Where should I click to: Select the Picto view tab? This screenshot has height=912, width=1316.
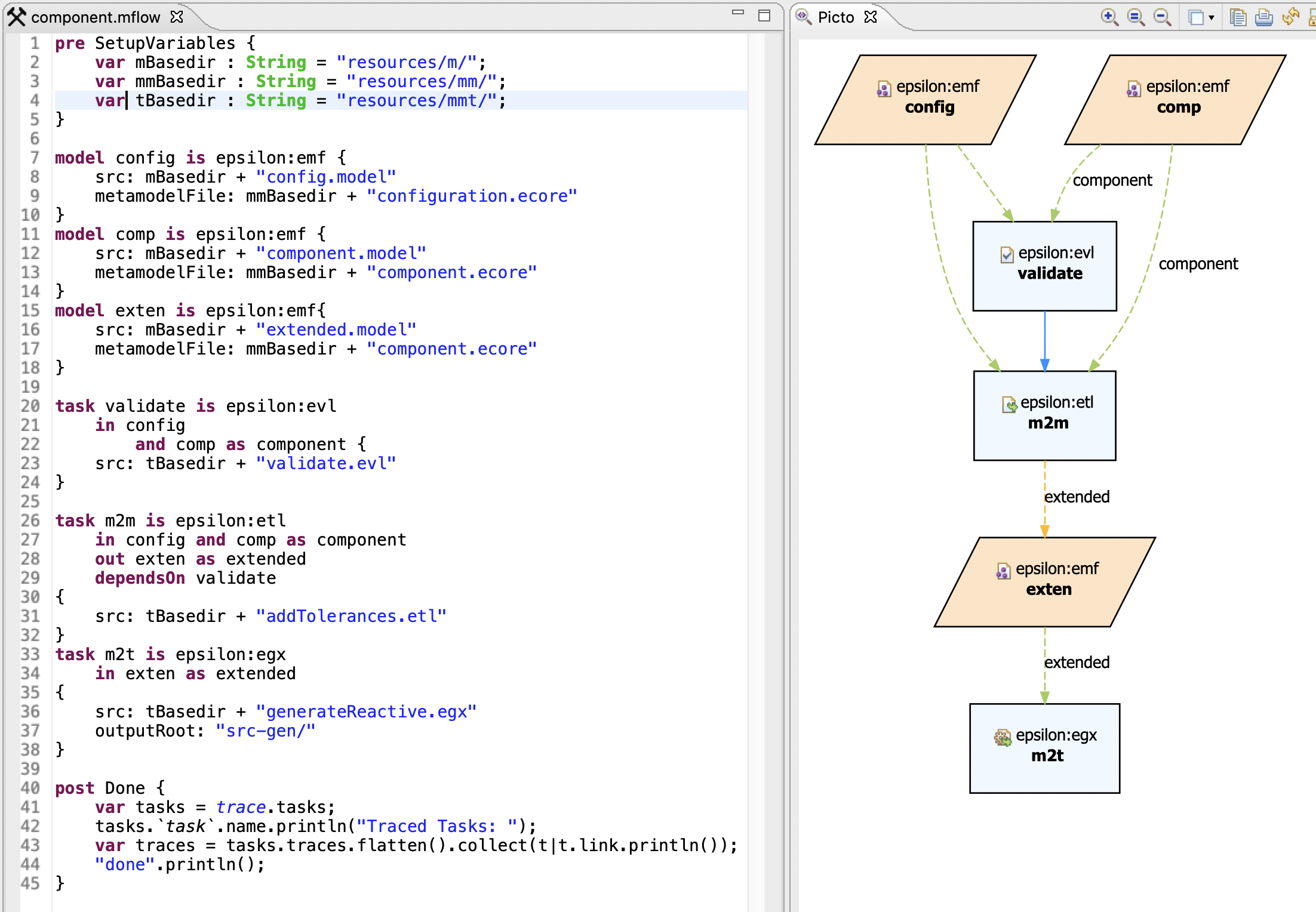coord(836,17)
